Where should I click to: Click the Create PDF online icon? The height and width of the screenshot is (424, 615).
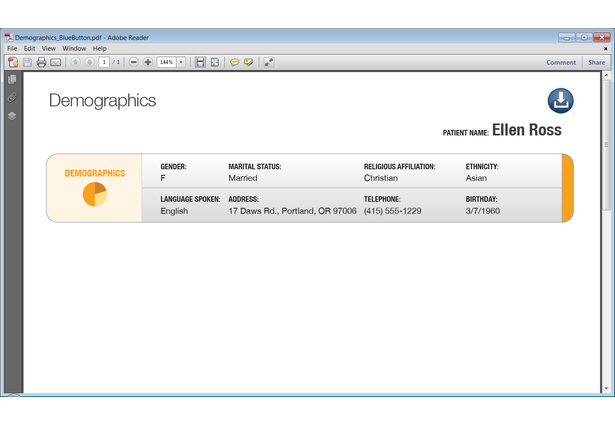click(13, 62)
